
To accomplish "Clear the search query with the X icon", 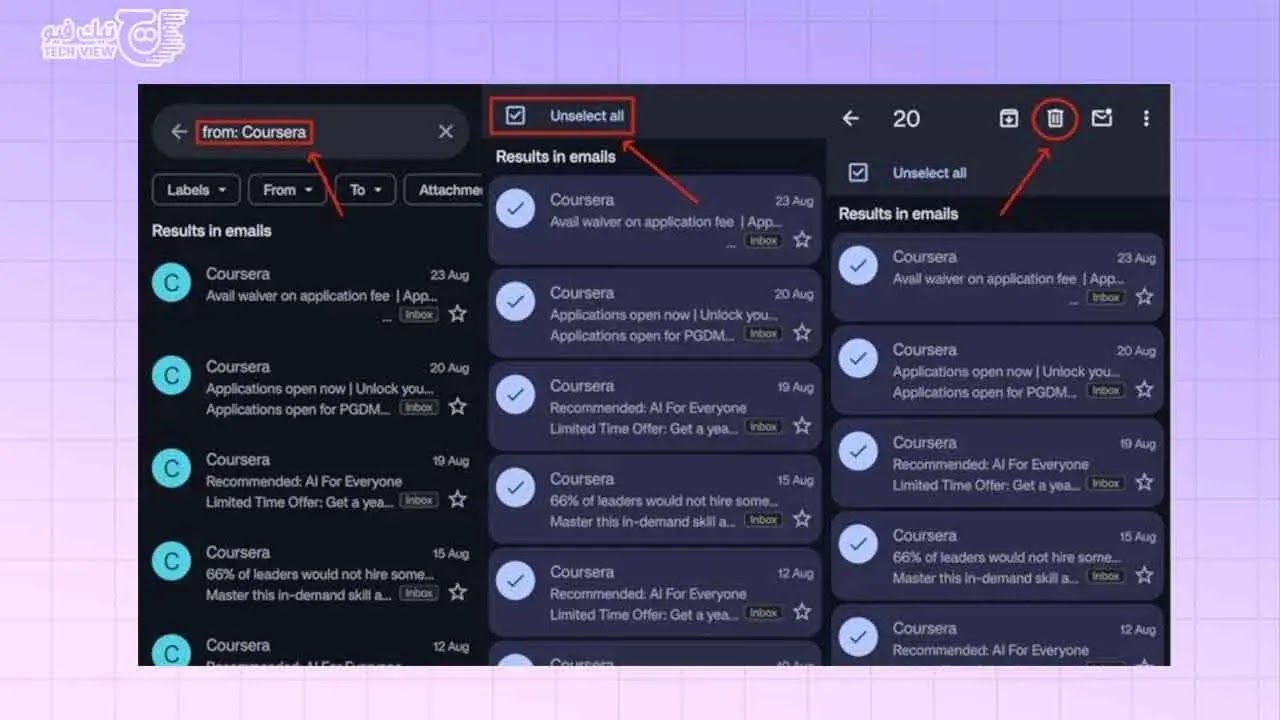I will (x=446, y=132).
